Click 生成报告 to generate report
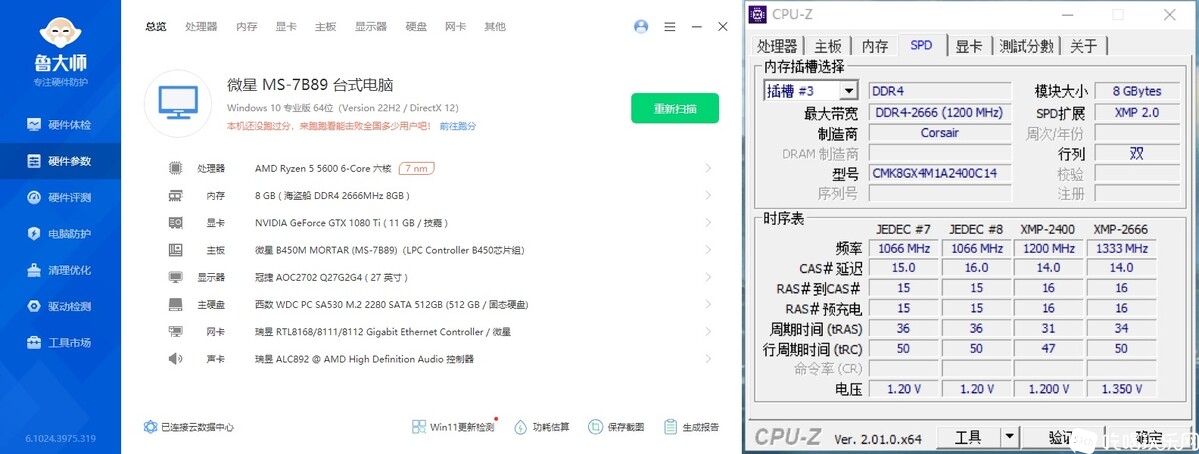 click(x=691, y=427)
